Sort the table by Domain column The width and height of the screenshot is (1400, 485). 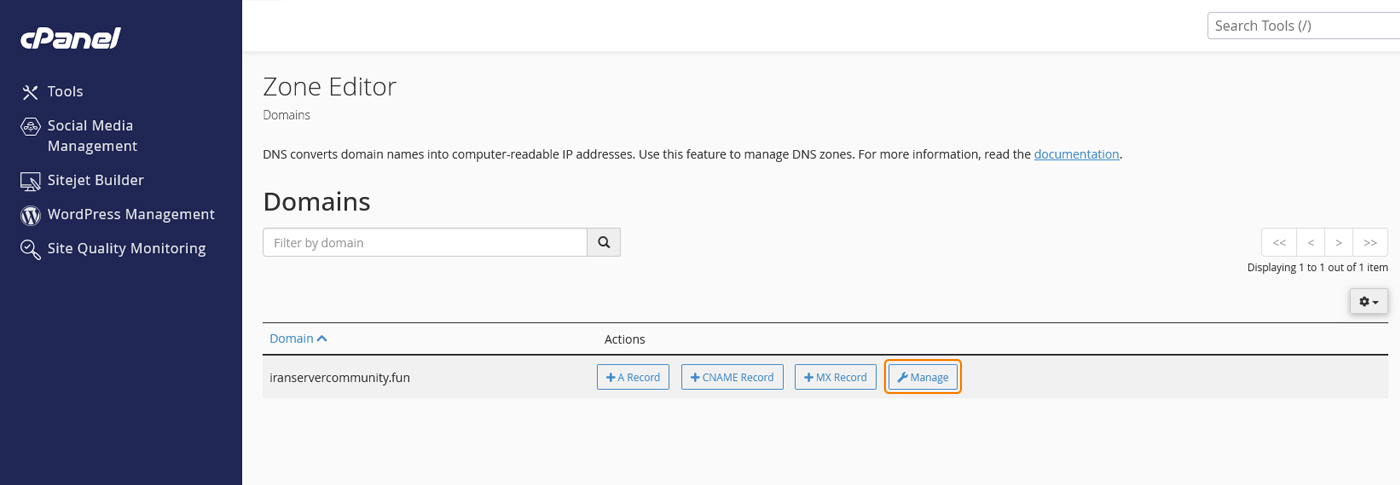click(x=298, y=339)
